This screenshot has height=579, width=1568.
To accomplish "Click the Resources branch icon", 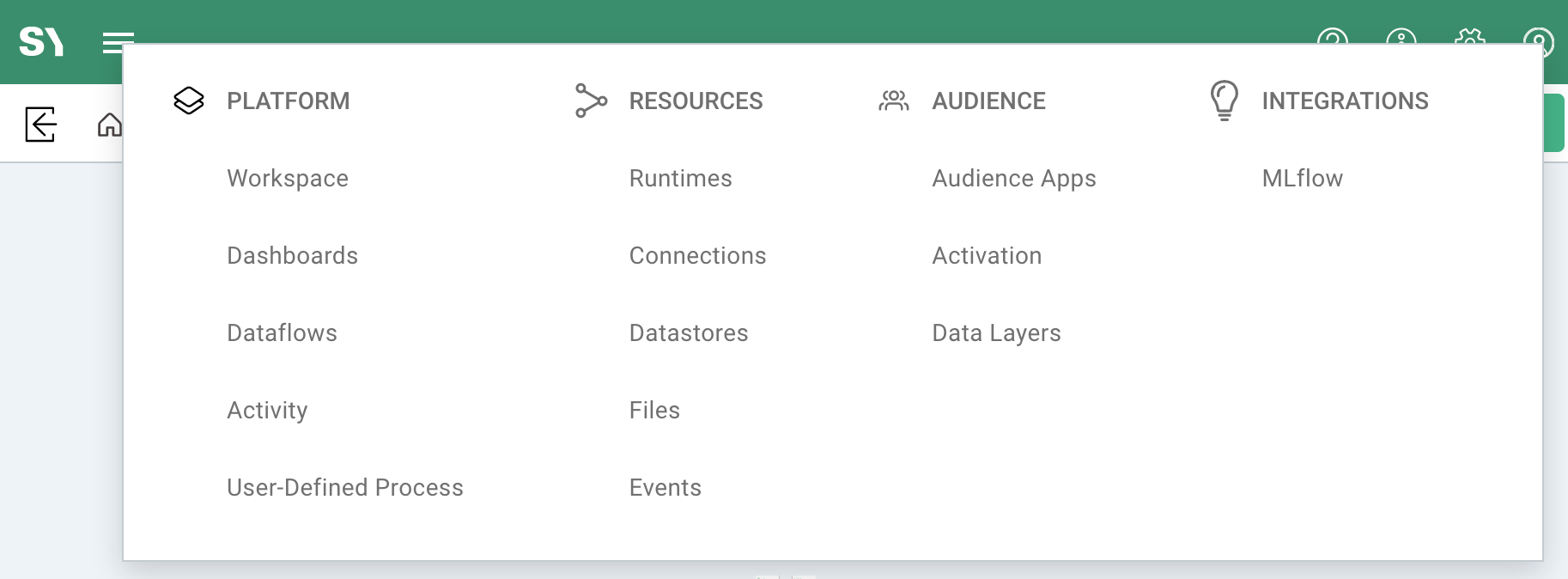I will 591,101.
